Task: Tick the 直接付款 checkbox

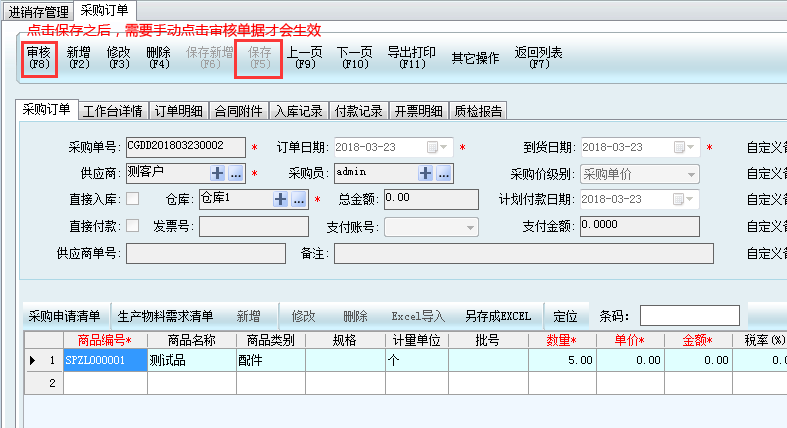Action: 132,225
